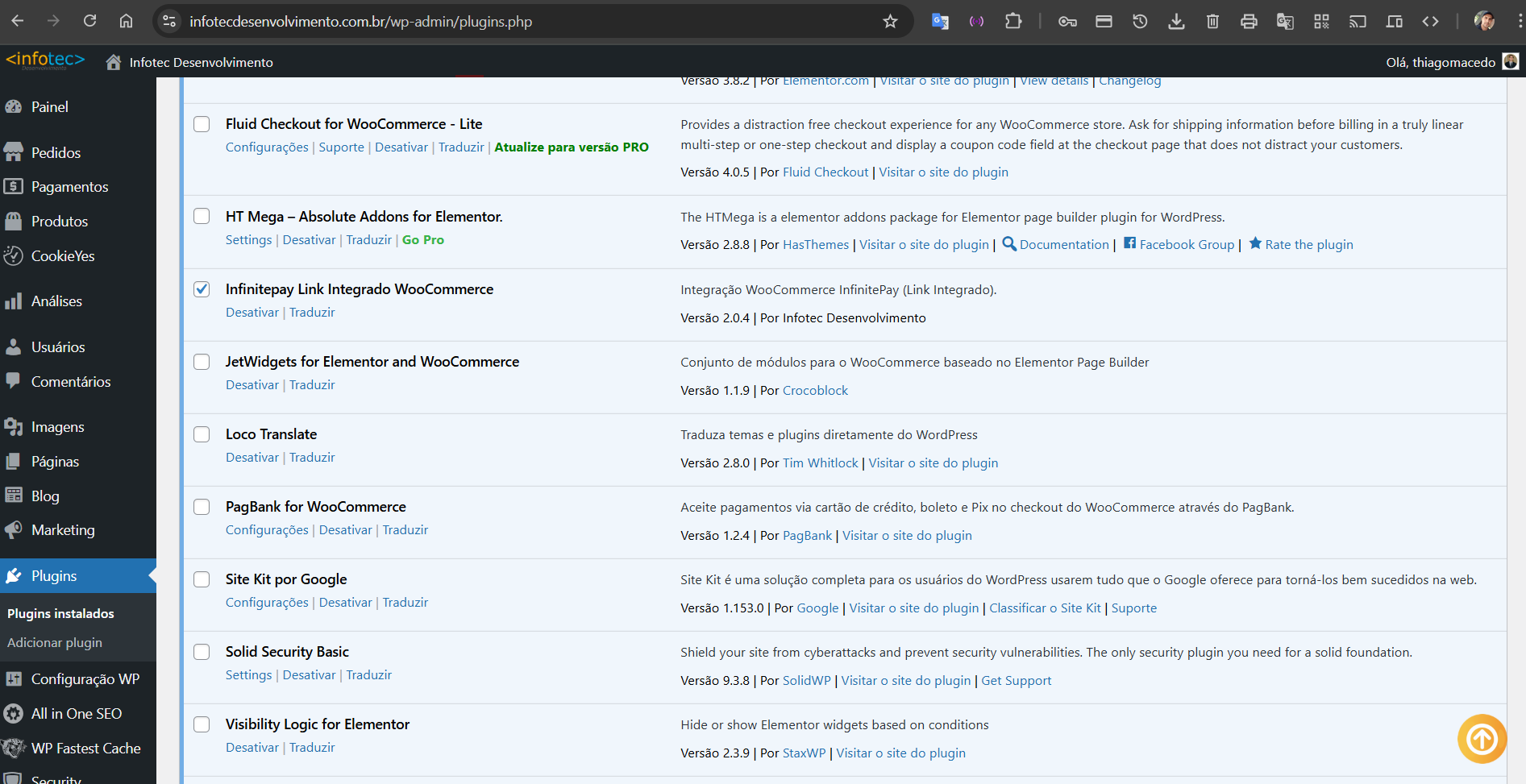Click the orange scroll-to-top arrow button
Screen dimensions: 1526x784
tap(1481, 738)
